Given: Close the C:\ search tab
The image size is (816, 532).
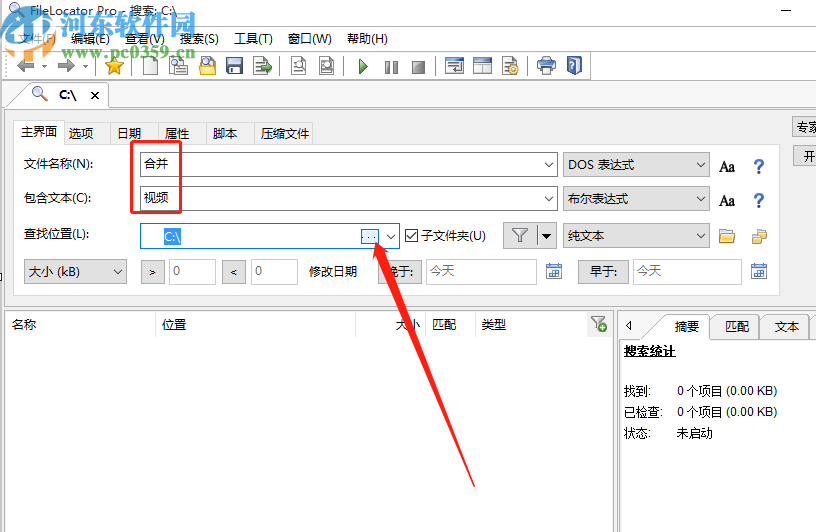Looking at the screenshot, I should [95, 95].
